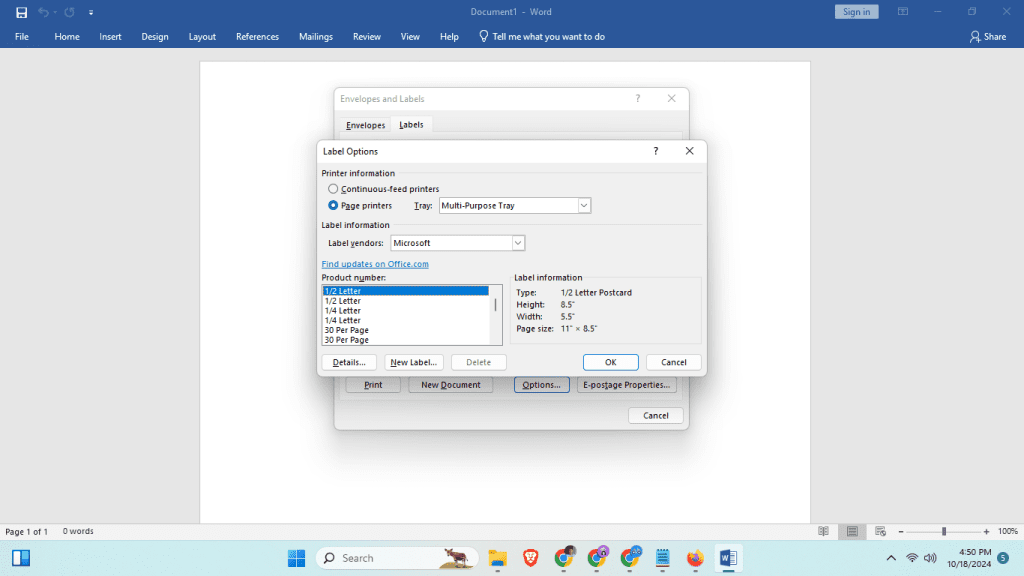Open Firefox from the taskbar
Viewport: 1024px width, 576px height.
coord(695,558)
